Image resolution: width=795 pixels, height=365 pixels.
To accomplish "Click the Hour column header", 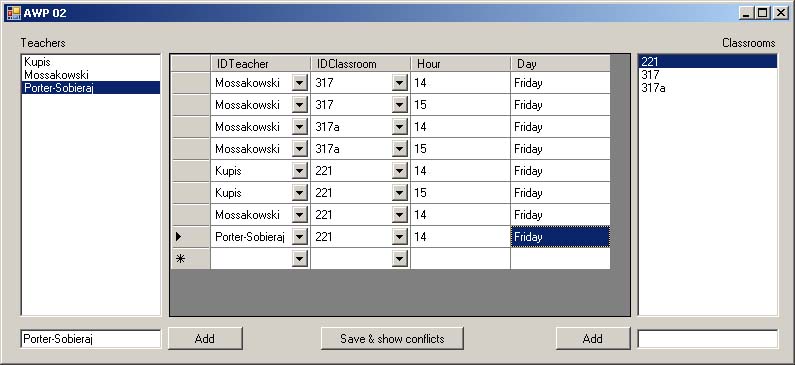I will [460, 63].
